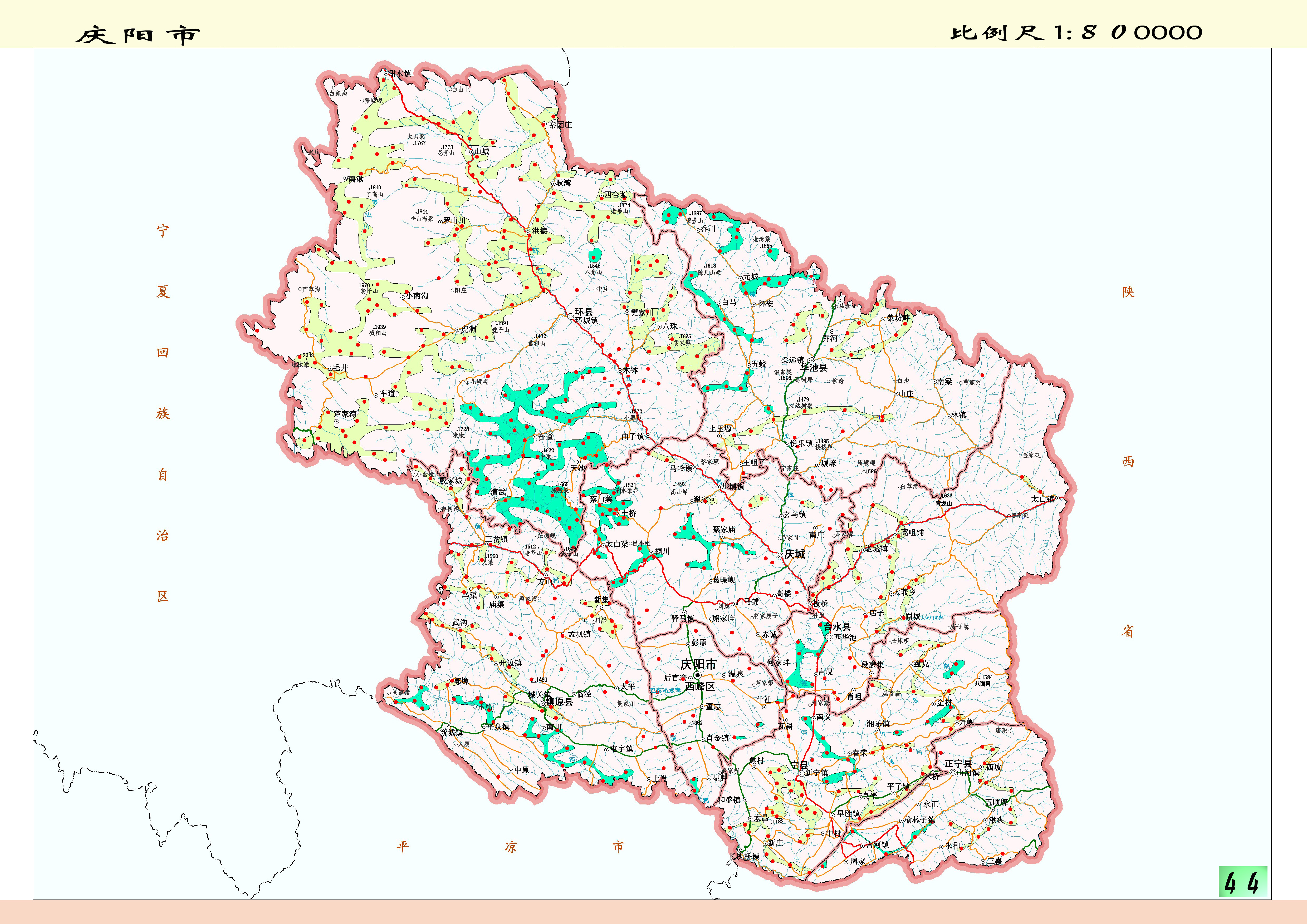Select the 甜水镇 town label
1307x924 pixels.
pyautogui.click(x=400, y=73)
